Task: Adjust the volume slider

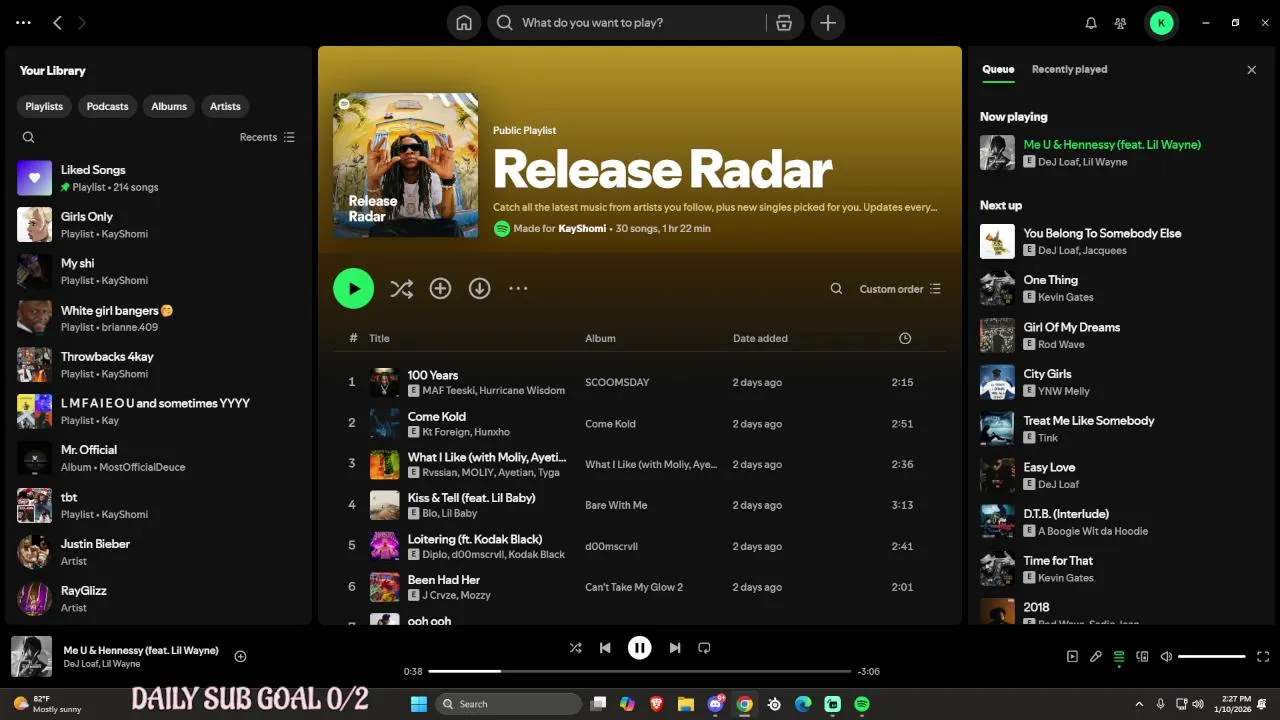Action: click(x=1212, y=657)
